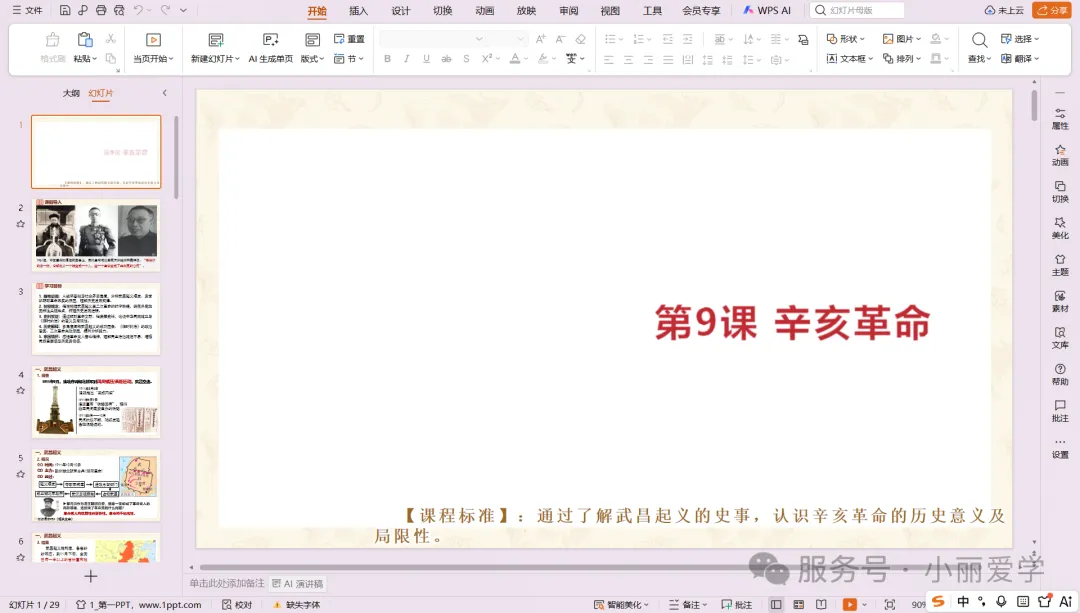Viewport: 1080px width, 613px height.
Task: Start slideshow with orange play button
Action: [849, 605]
